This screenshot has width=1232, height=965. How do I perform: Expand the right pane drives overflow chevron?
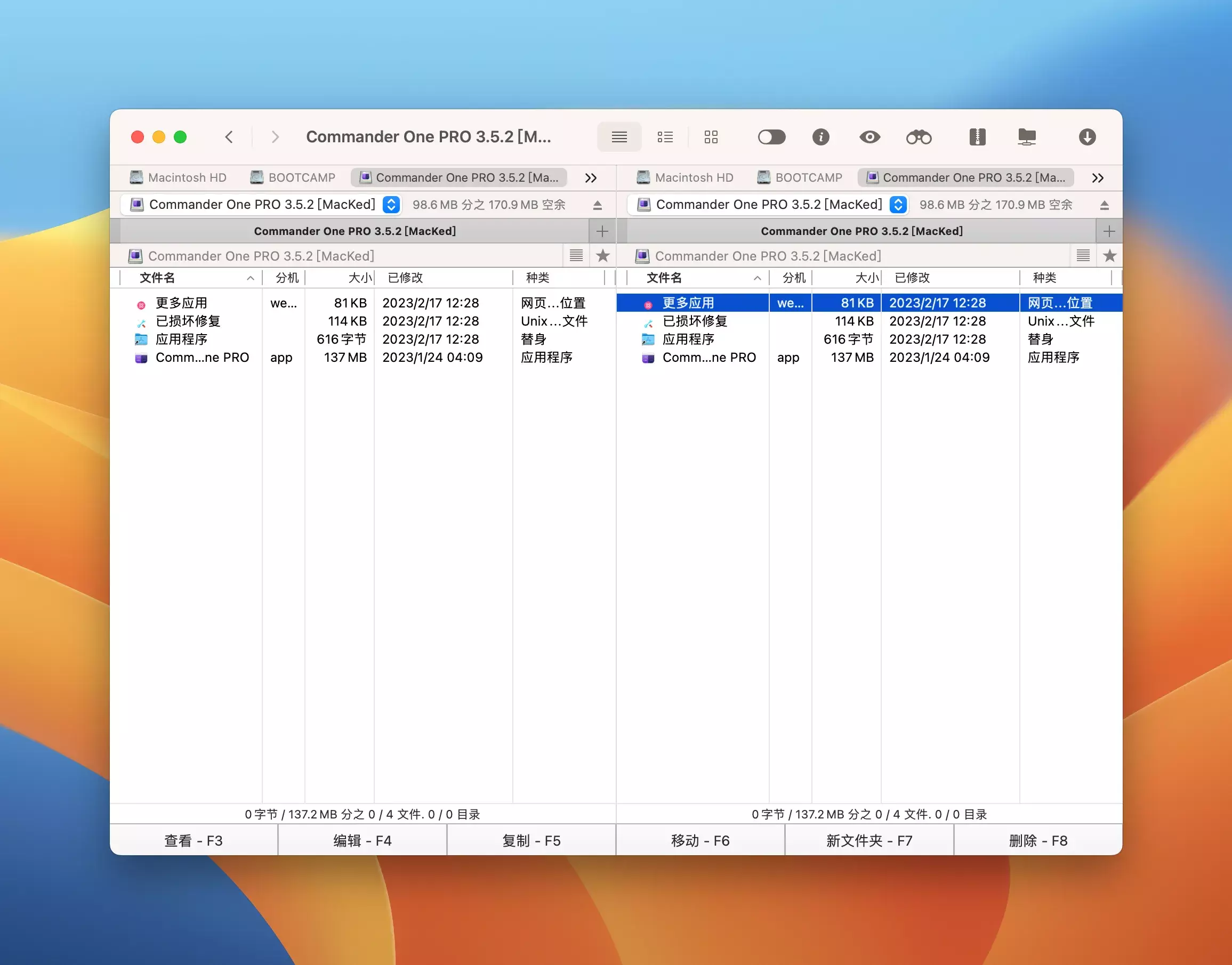(x=1098, y=178)
